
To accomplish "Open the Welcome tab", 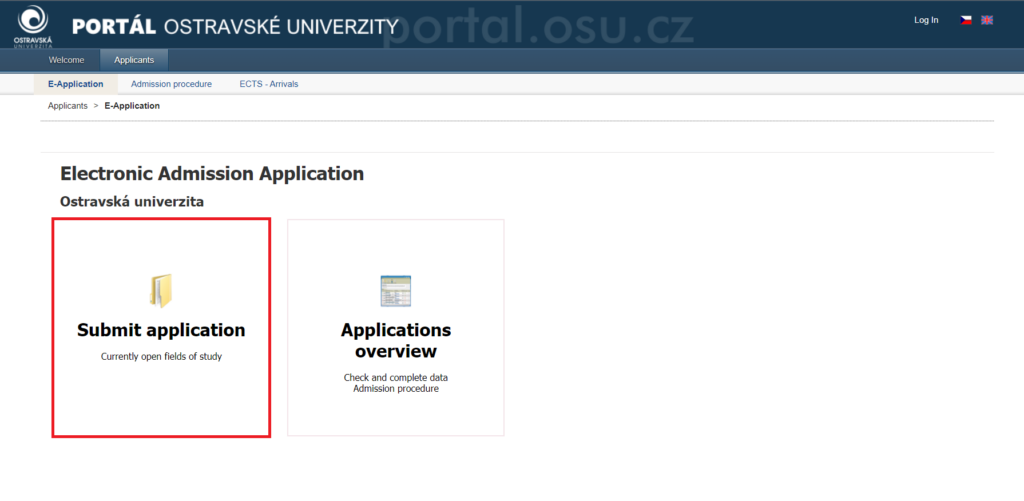I will 67,60.
